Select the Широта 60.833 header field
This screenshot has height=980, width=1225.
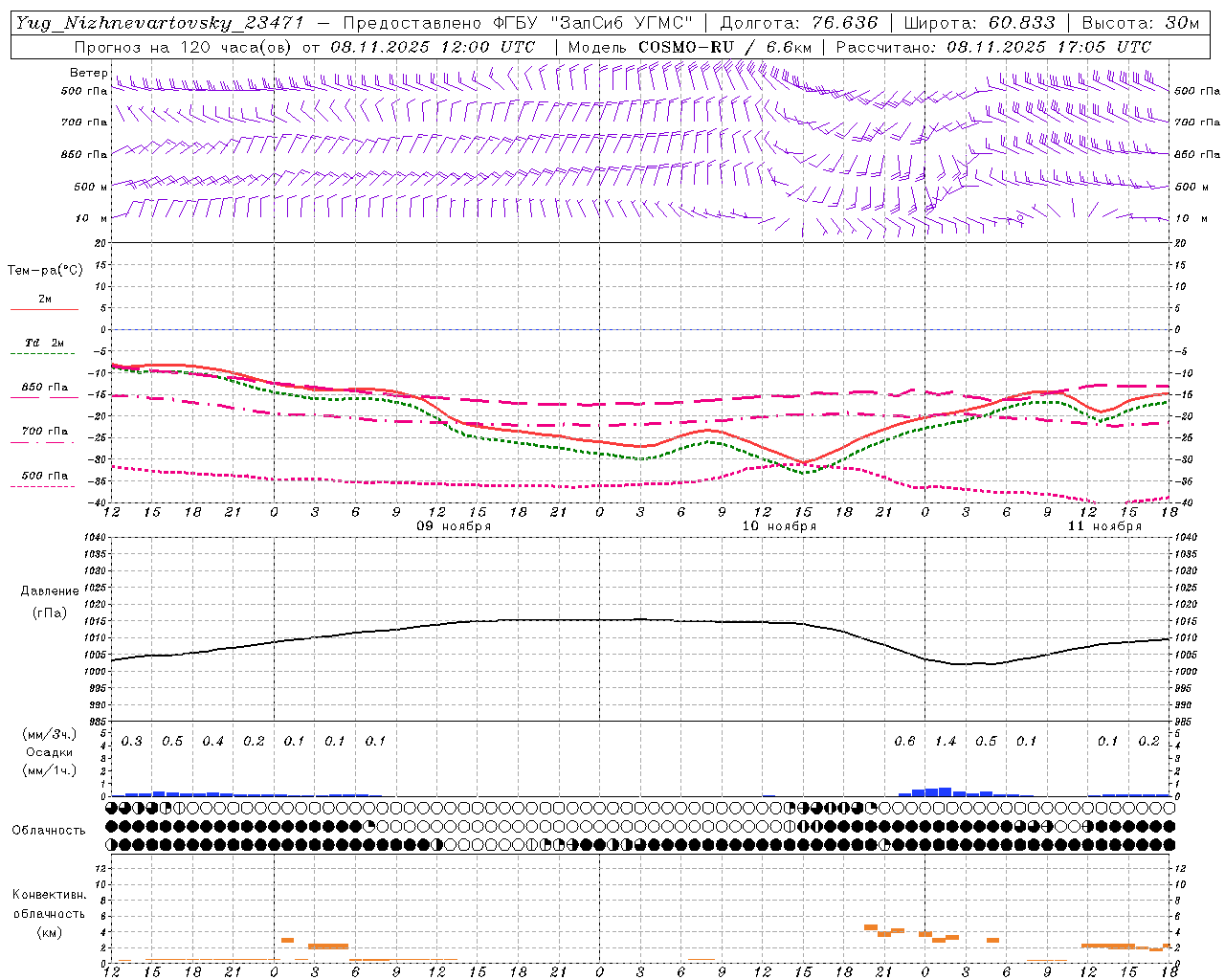(x=979, y=24)
